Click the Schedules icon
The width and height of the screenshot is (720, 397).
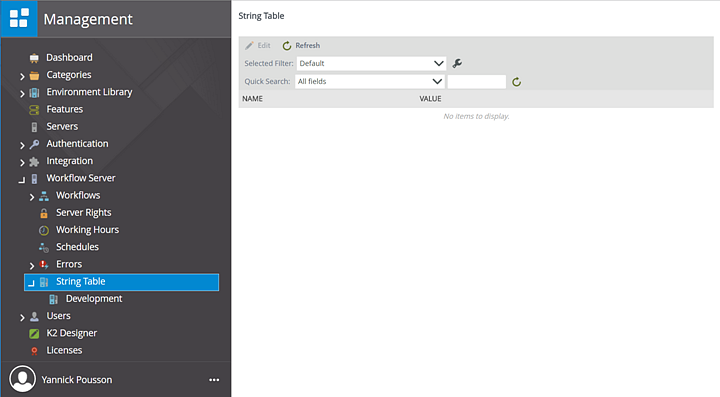pyautogui.click(x=44, y=248)
